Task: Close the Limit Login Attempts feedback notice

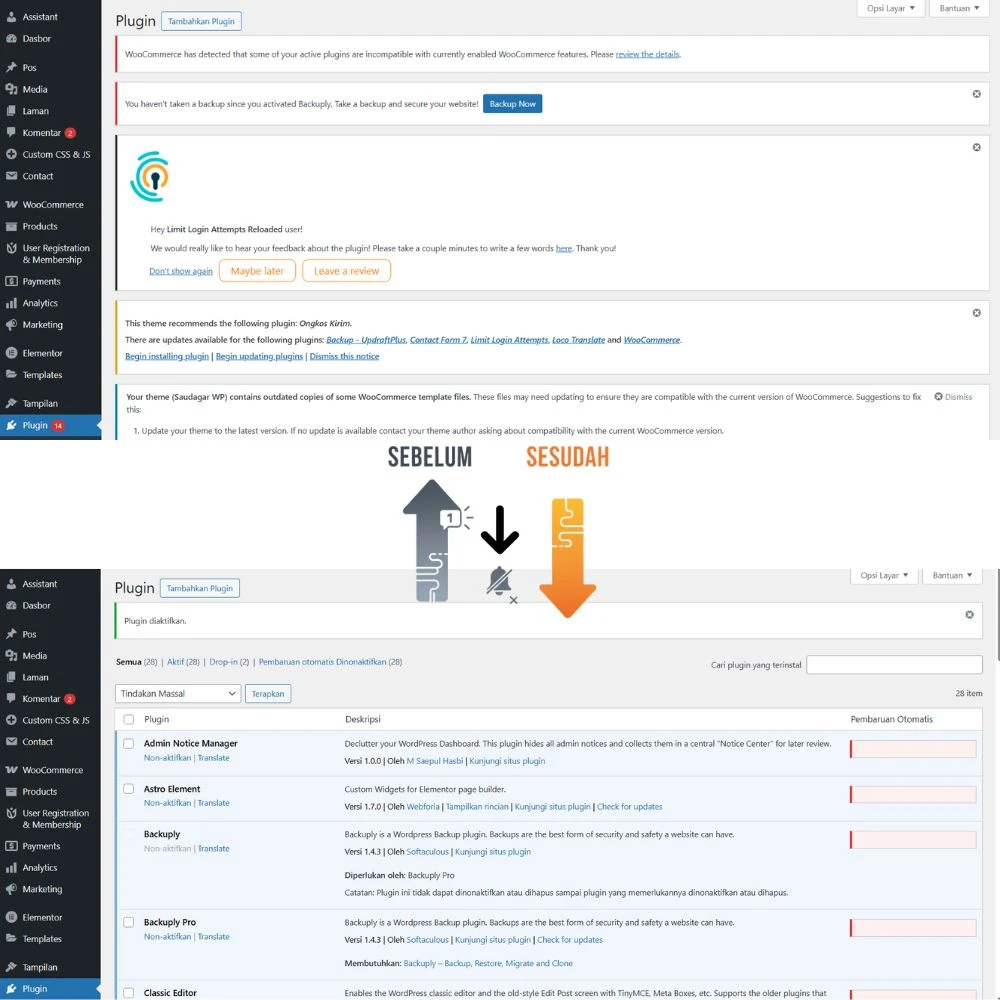Action: point(976,147)
